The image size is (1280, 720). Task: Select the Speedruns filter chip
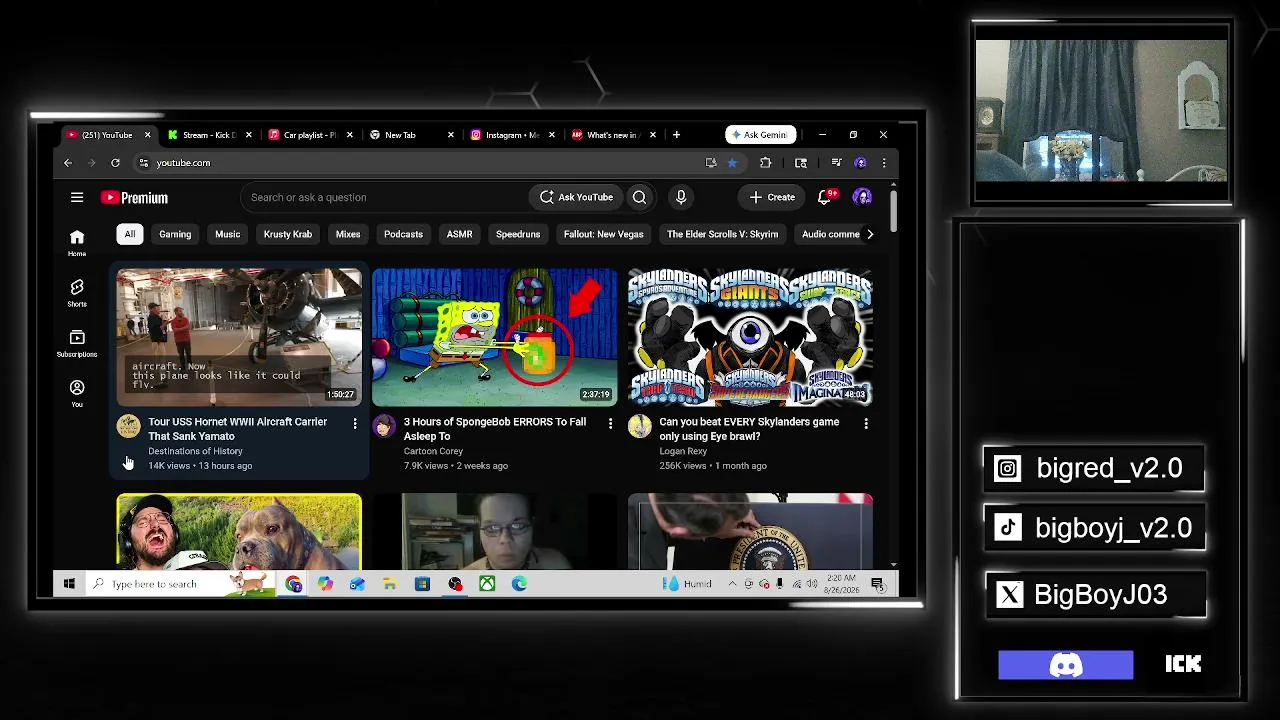(x=518, y=234)
